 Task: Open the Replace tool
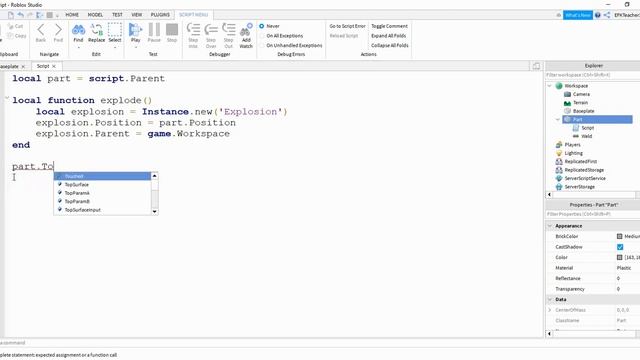pos(97,33)
